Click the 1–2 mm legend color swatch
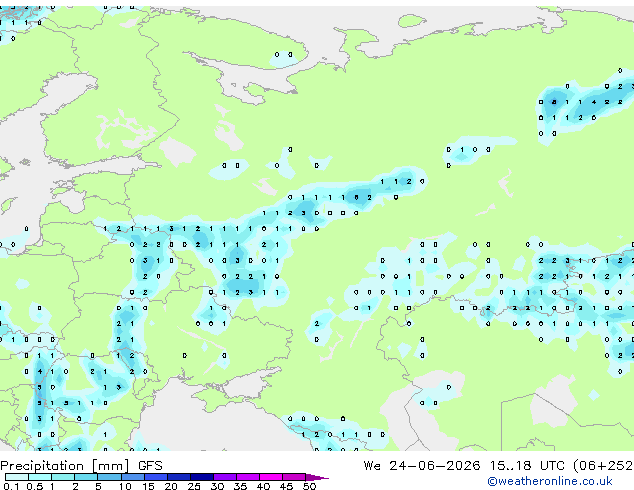Image resolution: width=634 pixels, height=490 pixels. tap(63, 477)
